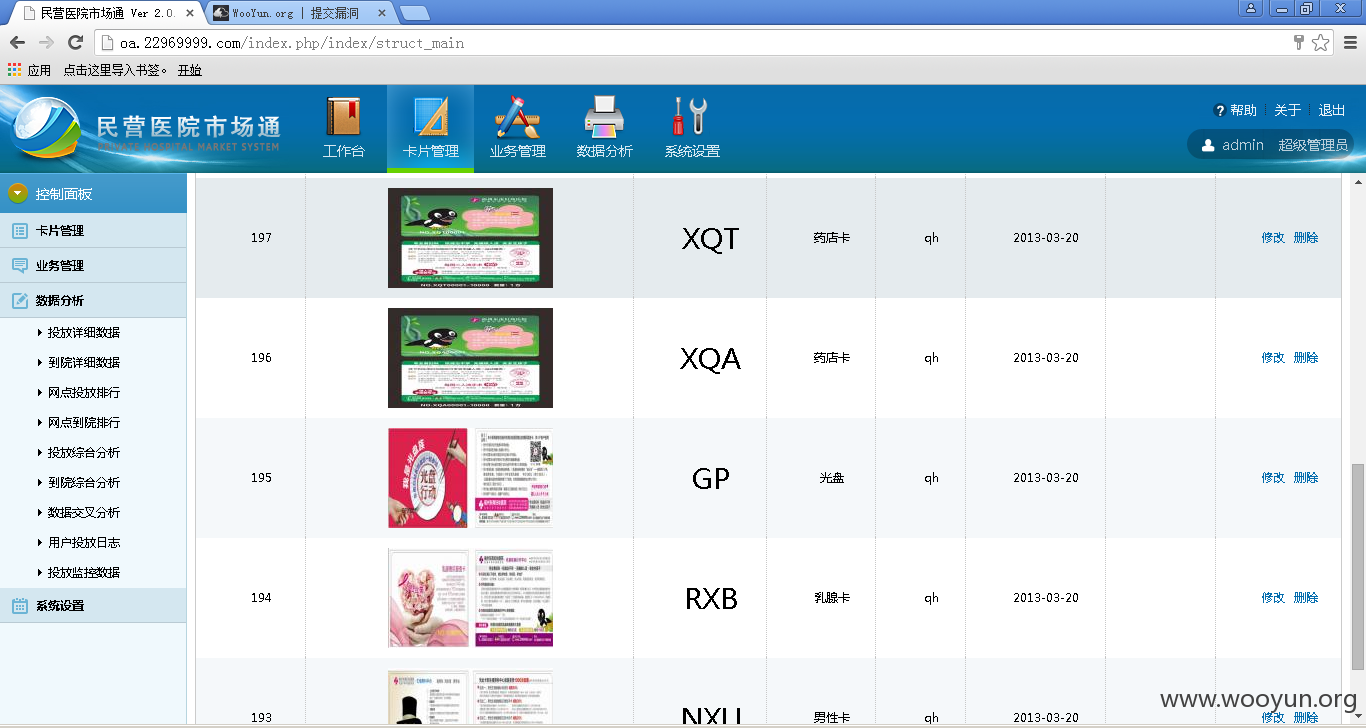Open the XQA card thumbnail image
The image size is (1366, 728).
click(x=470, y=358)
